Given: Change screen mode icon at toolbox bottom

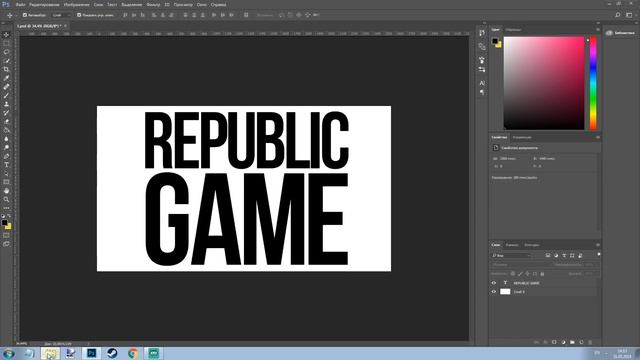Looking at the screenshot, I should (x=6, y=244).
